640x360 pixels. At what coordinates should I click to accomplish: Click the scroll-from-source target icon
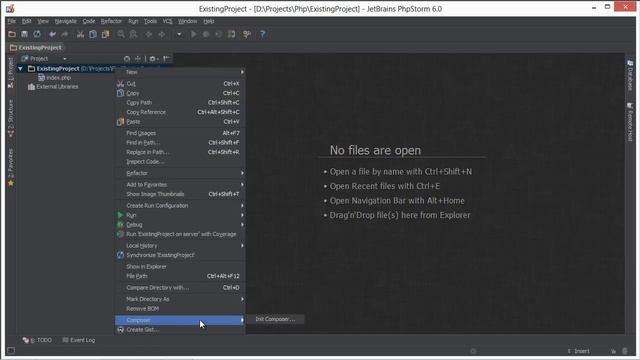127,59
